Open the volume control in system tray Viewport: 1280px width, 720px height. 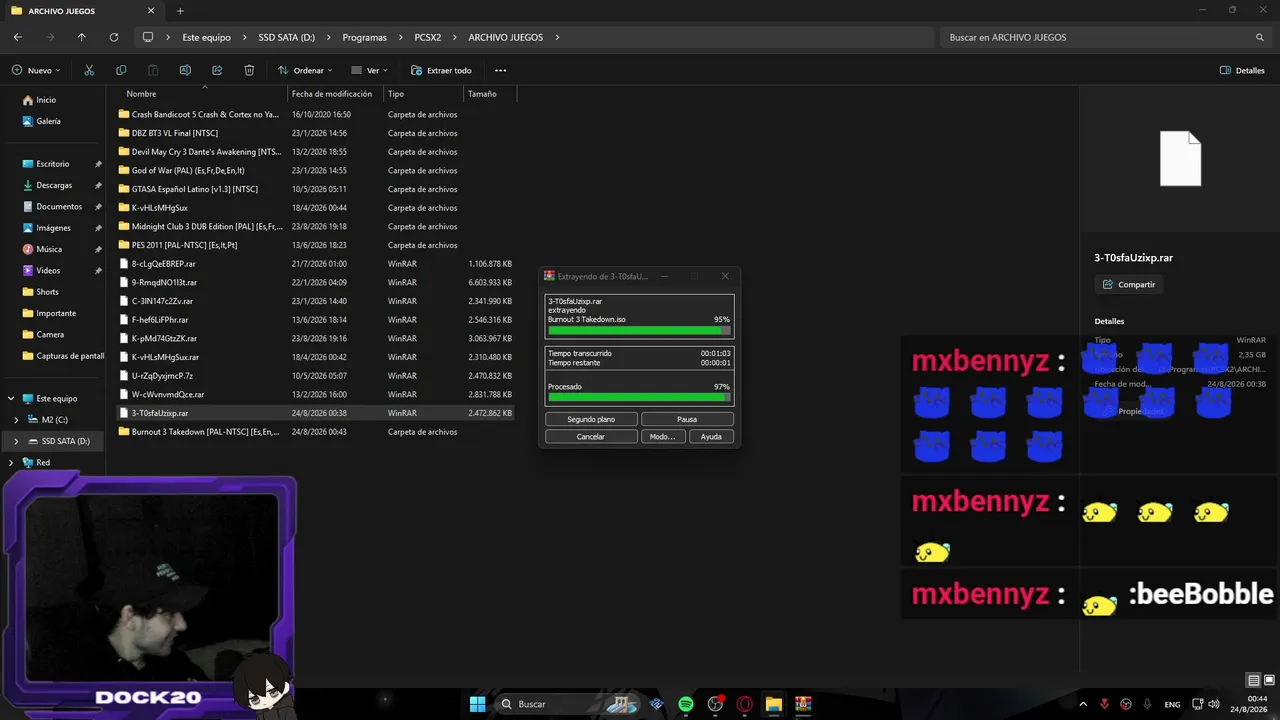pos(1213,704)
